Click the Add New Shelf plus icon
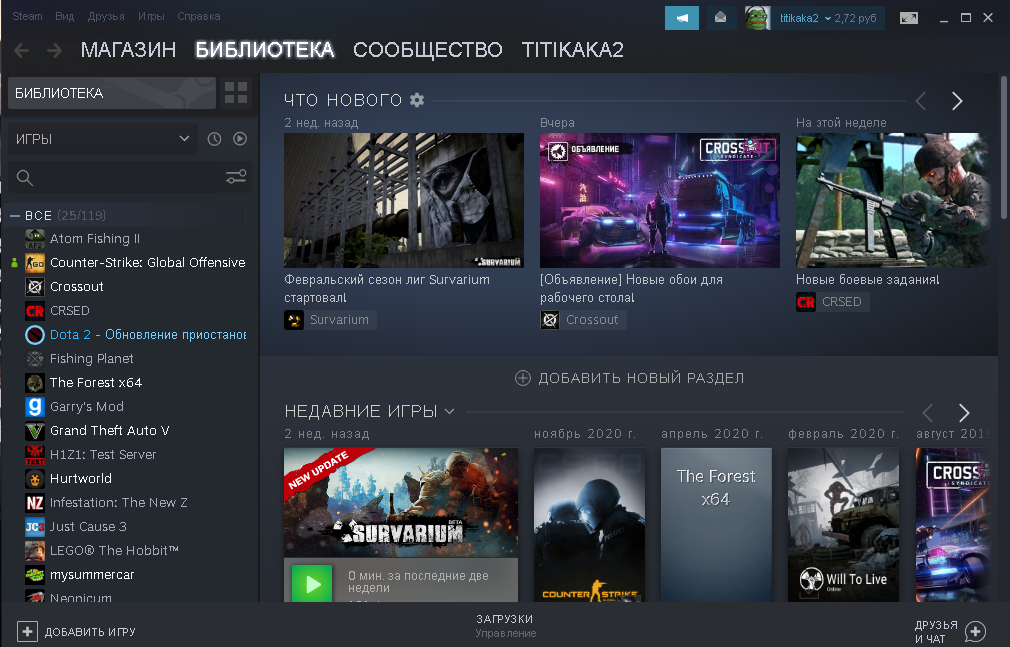1010x647 pixels. (522, 378)
